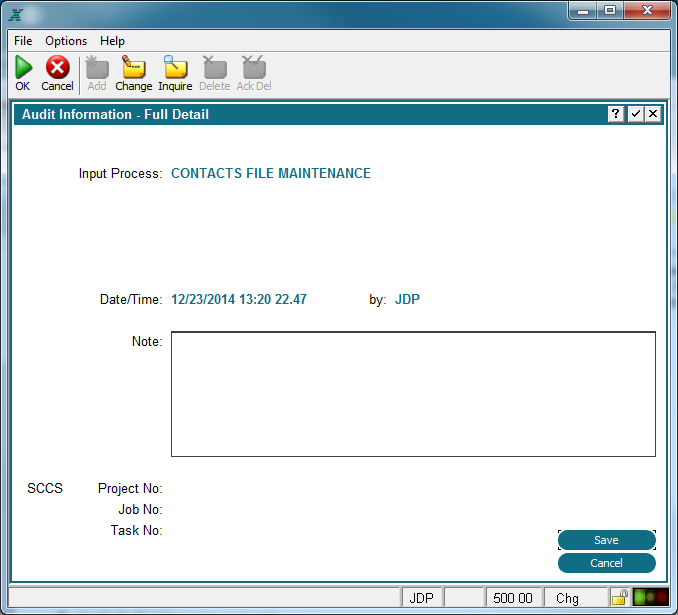
Task: Click the date/time value 12/23/2014 13:20 22.47
Action: [239, 299]
